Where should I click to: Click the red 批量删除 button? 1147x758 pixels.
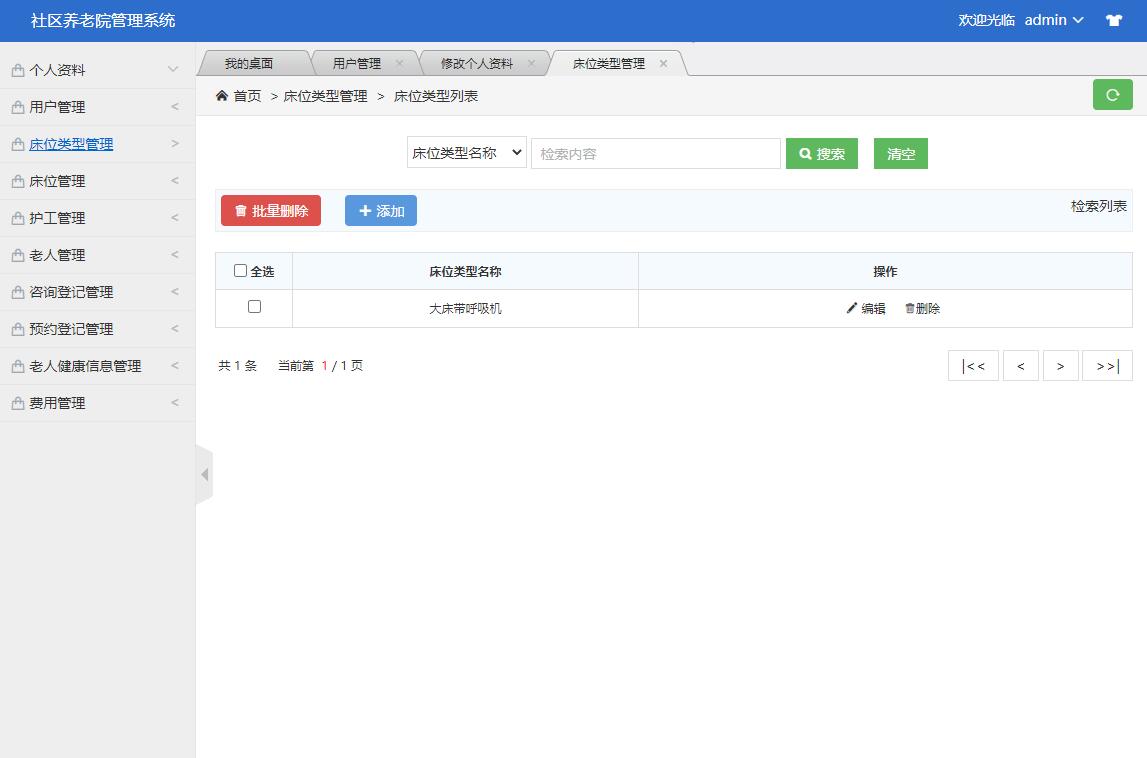click(x=270, y=210)
